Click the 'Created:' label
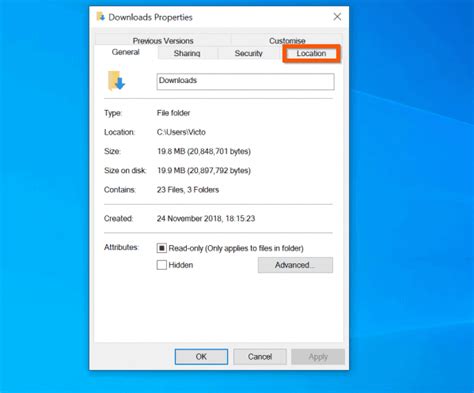Viewport: 474px width, 393px height. tap(118, 219)
